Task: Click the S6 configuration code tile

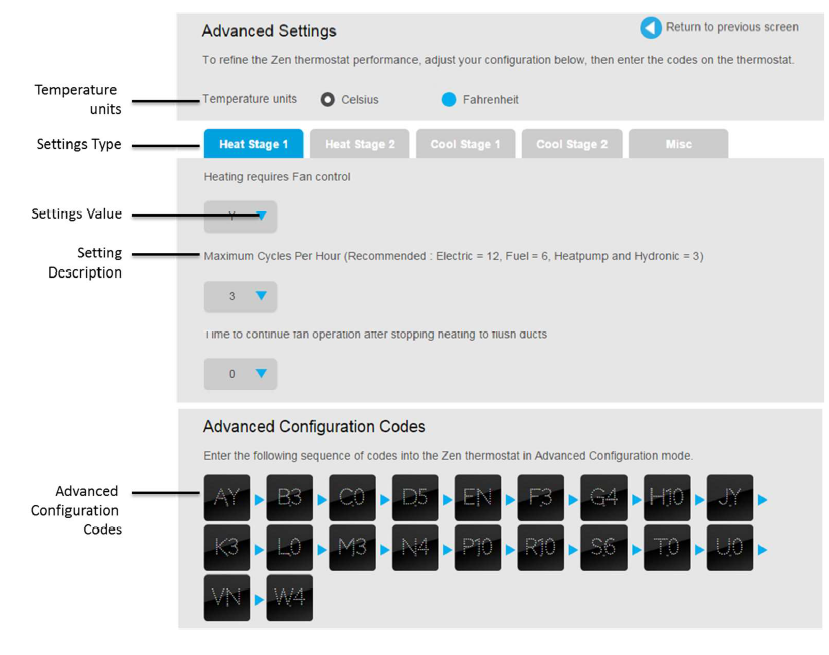Action: click(604, 548)
